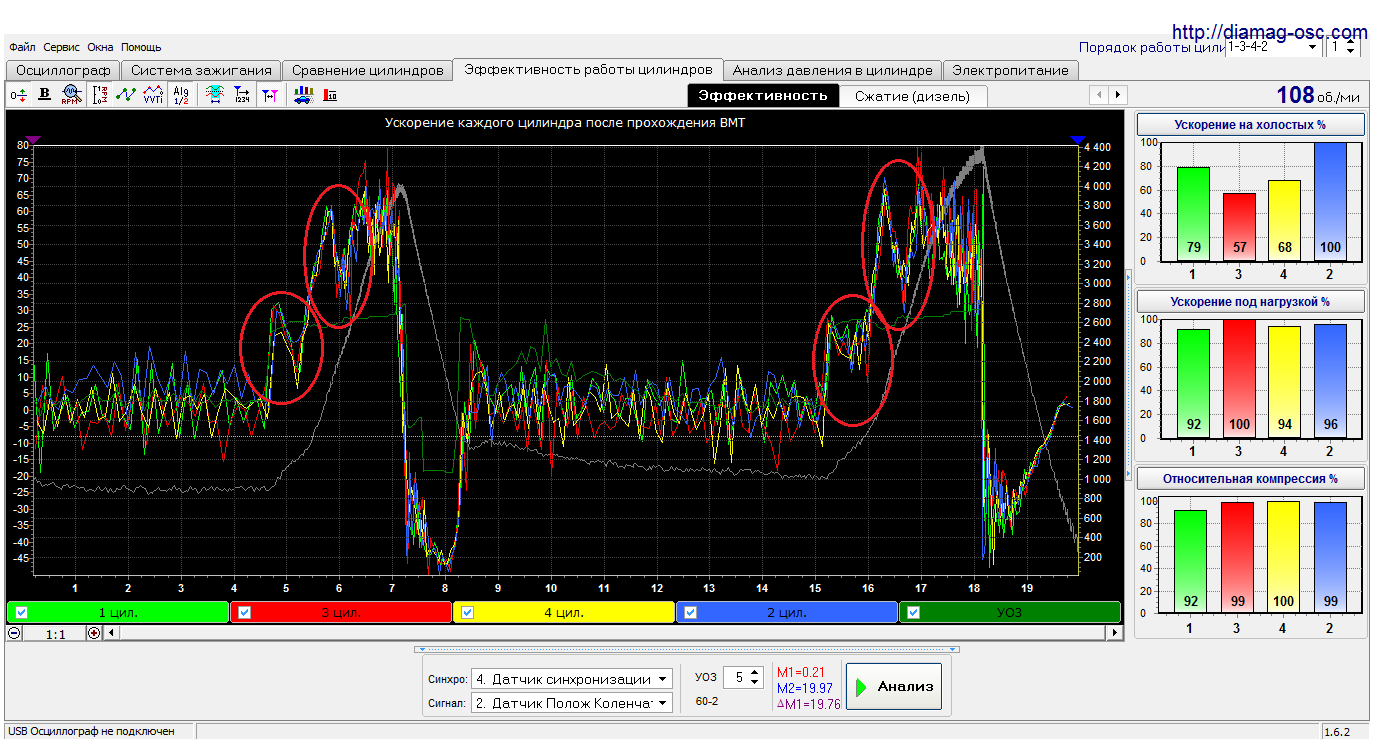The image size is (1382, 744).
Task: Click the 60-2 label
Action: click(x=707, y=702)
